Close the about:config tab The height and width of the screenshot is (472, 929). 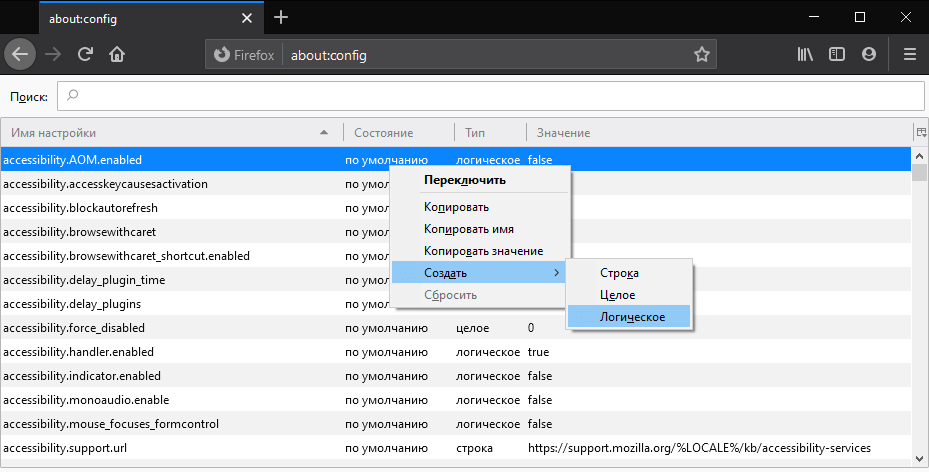pyautogui.click(x=247, y=18)
